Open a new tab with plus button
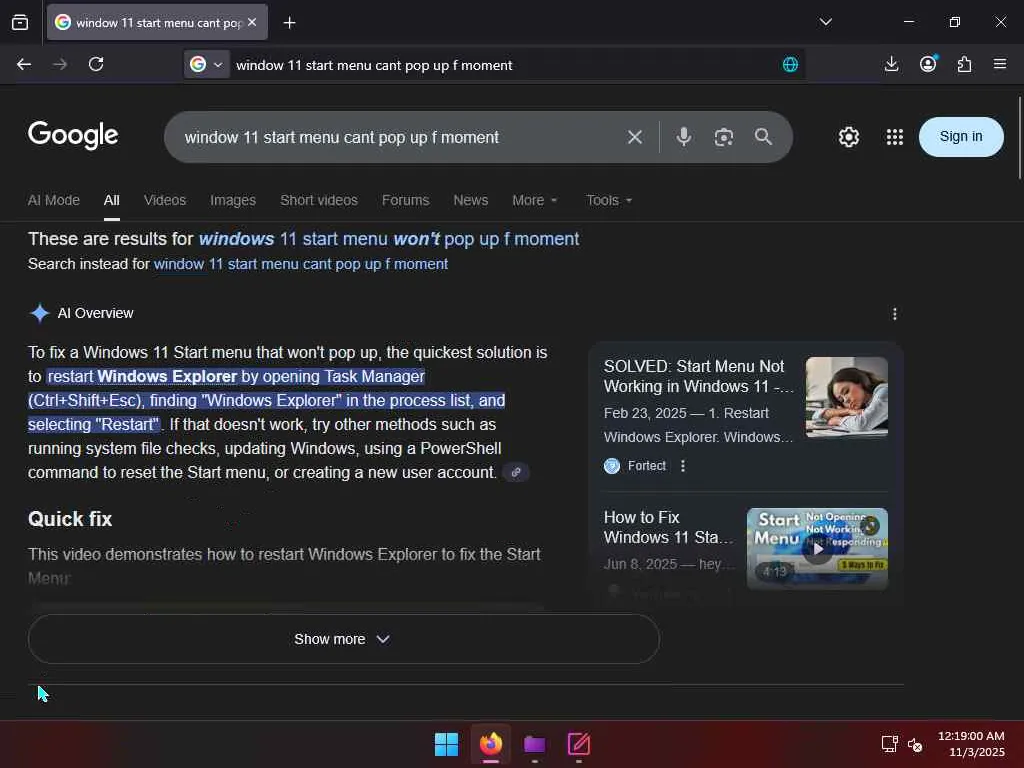The height and width of the screenshot is (768, 1024). (289, 23)
